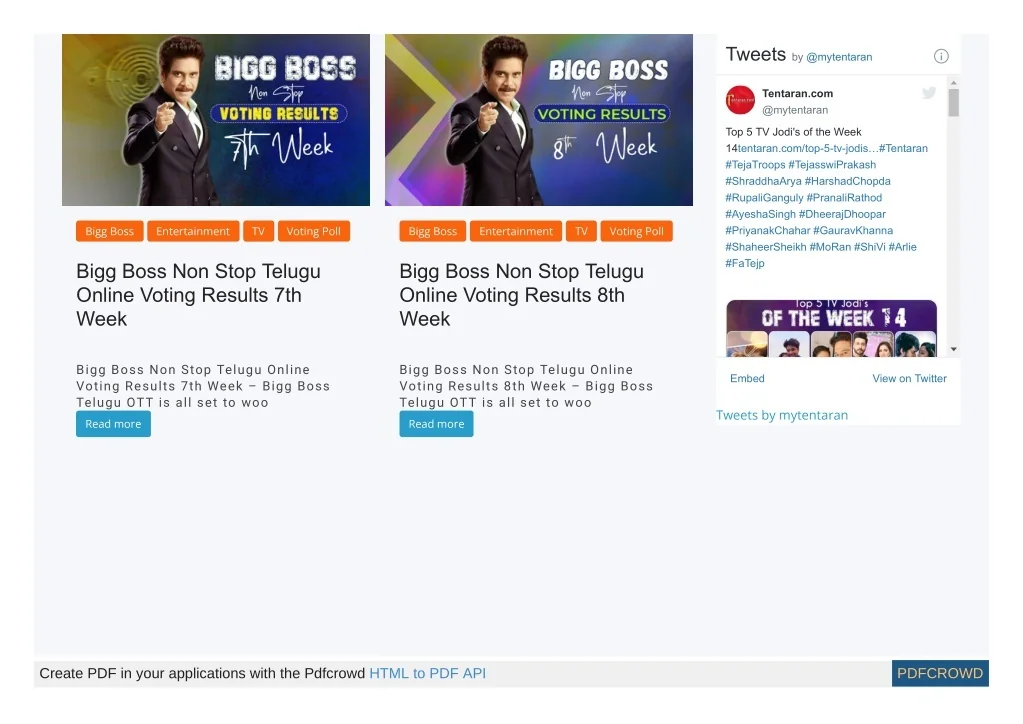
Task: Open the HTML to PDF API link
Action: point(427,673)
